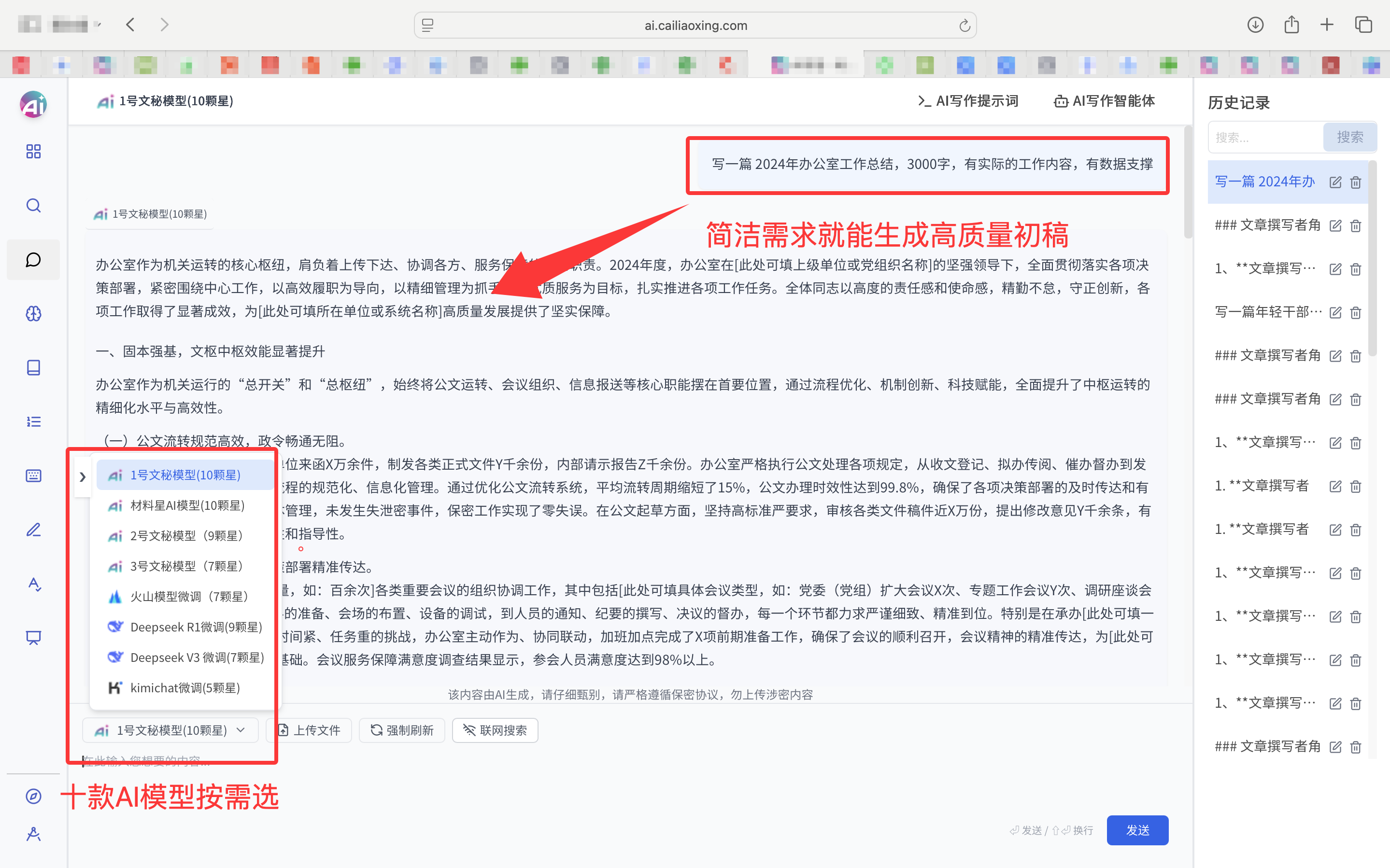The height and width of the screenshot is (868, 1390).
Task: Go back in Safari
Action: pyautogui.click(x=130, y=25)
